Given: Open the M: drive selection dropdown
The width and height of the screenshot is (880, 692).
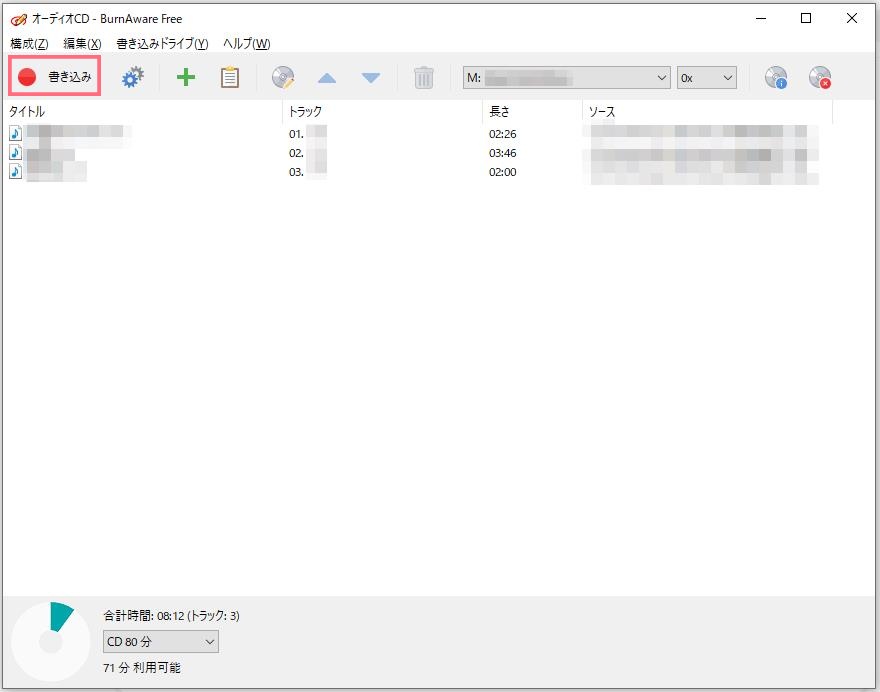Looking at the screenshot, I should 661,76.
